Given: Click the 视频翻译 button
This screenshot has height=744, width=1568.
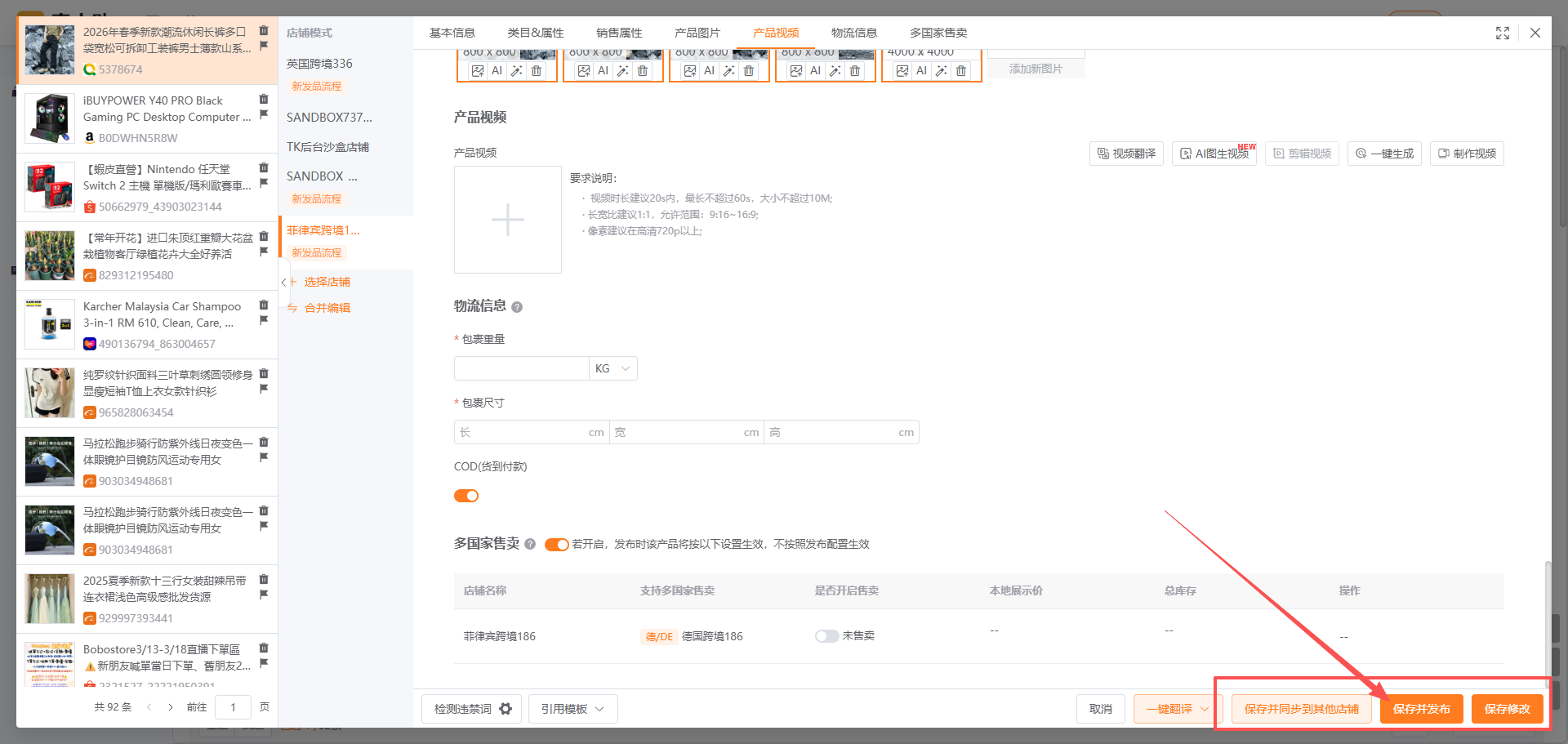Looking at the screenshot, I should click(x=1127, y=154).
